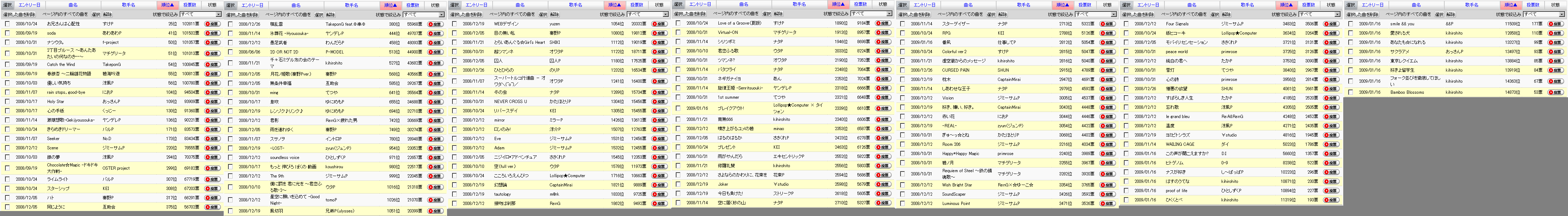Open the すべて dropdown above Four Signals

point(1320,14)
